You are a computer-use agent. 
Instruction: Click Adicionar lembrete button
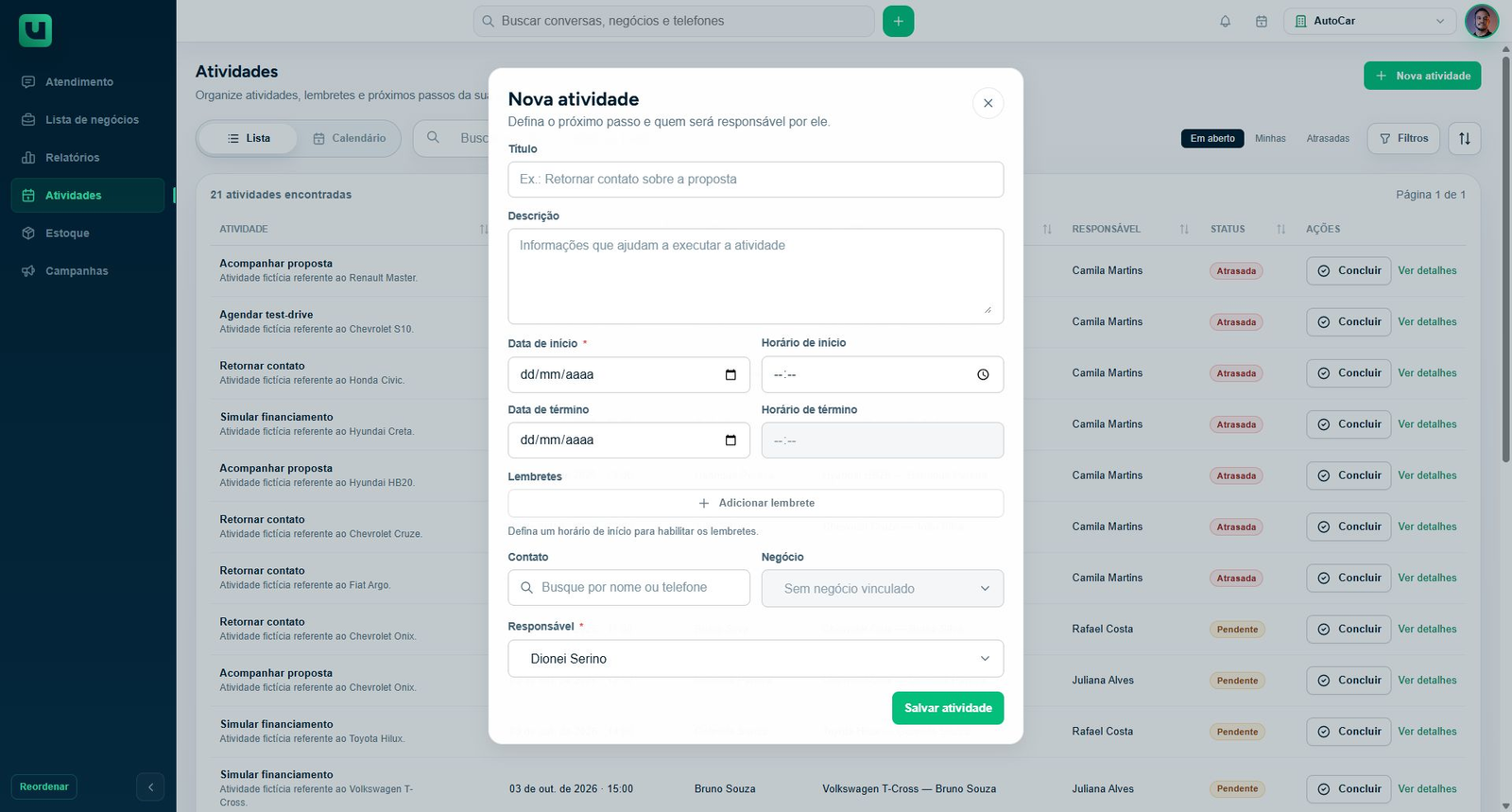pos(756,503)
